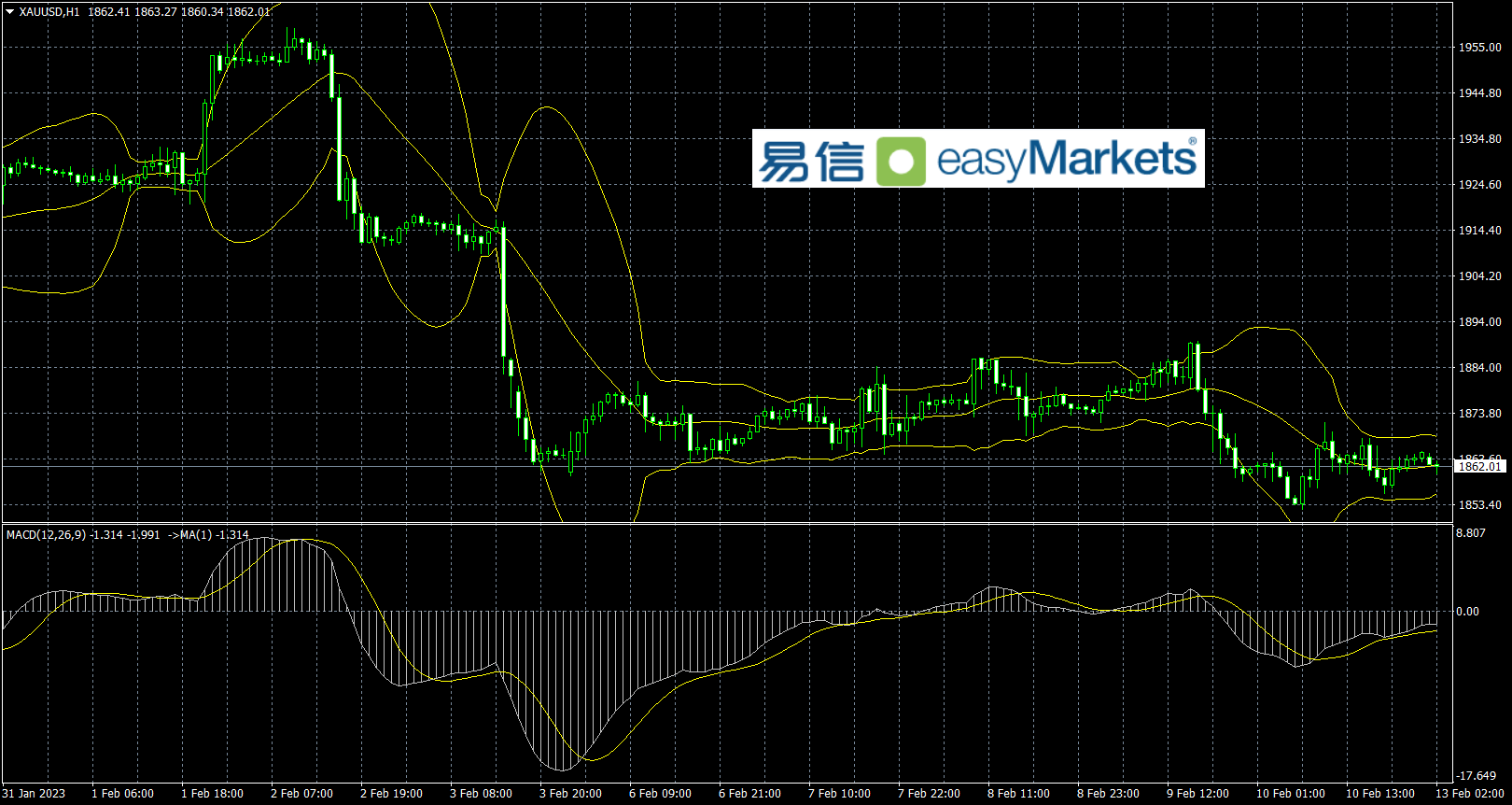This screenshot has height=805, width=1512.
Task: Click the 7 Feb 22:00 time label
Action: (x=929, y=794)
